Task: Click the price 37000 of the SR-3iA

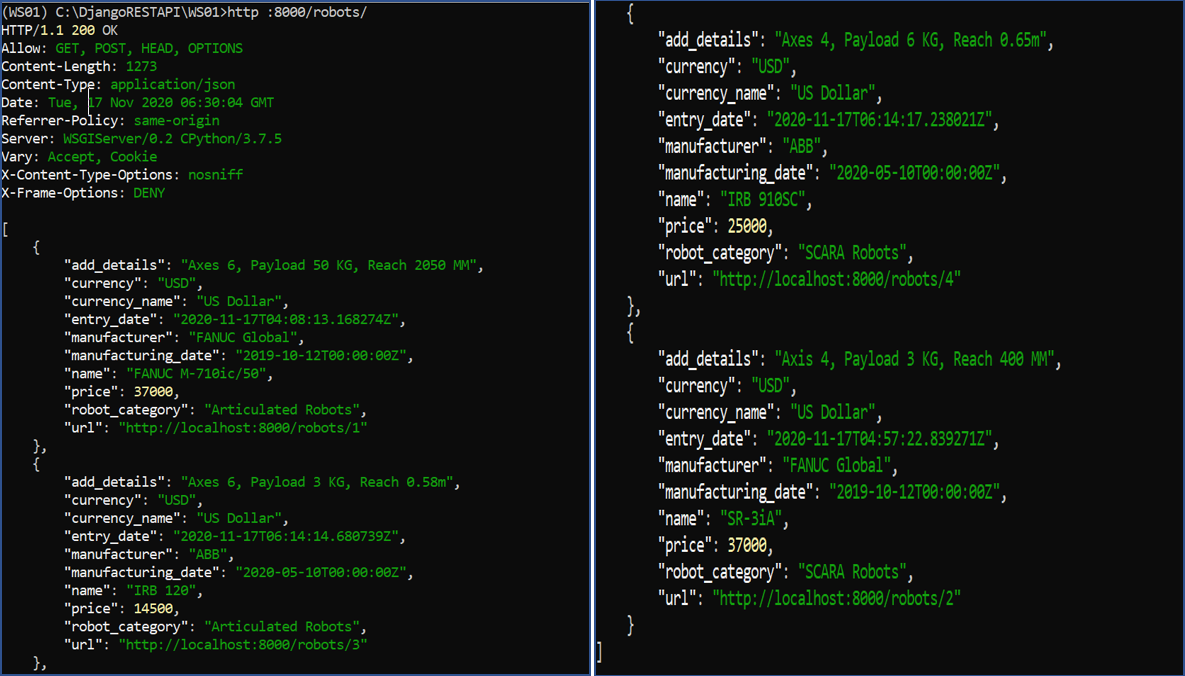Action: (747, 545)
